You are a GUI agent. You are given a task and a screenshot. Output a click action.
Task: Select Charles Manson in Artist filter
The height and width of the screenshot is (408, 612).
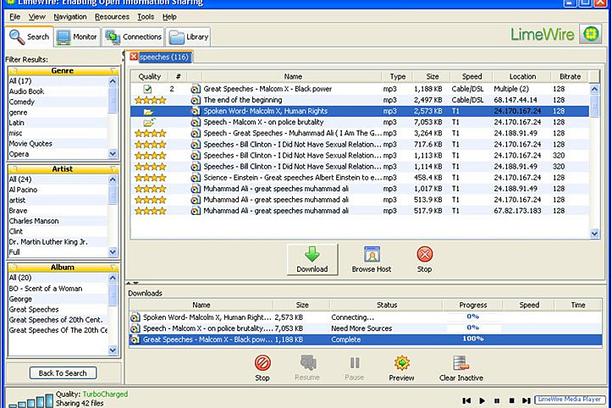(x=58, y=221)
